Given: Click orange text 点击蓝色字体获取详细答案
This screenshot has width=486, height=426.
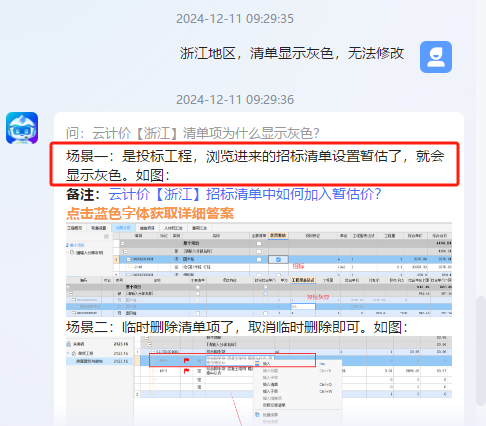Looking at the screenshot, I should (150, 214).
